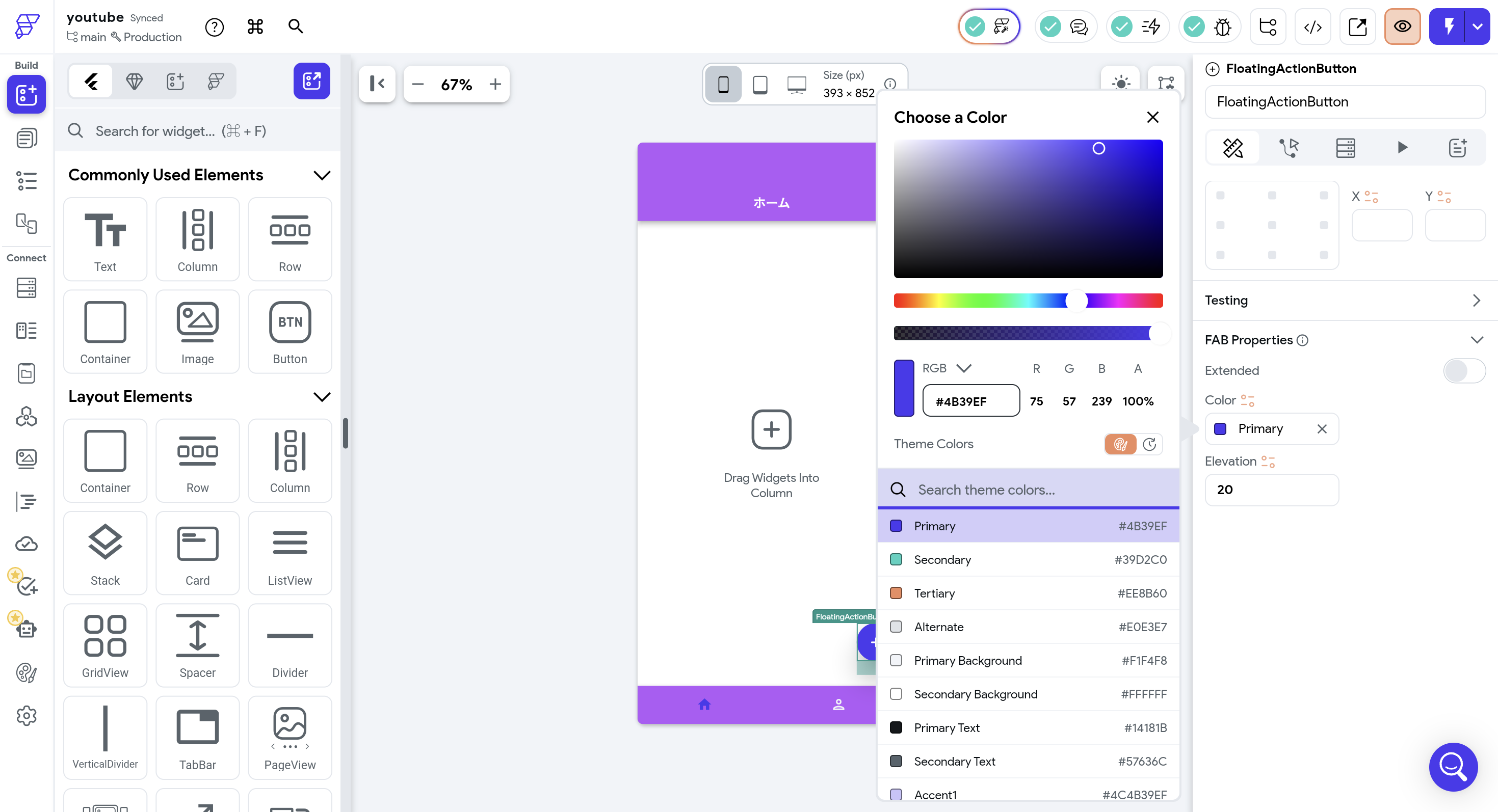Open the command palette shortcuts icon
Screen dimensions: 1498x812
click(x=255, y=26)
